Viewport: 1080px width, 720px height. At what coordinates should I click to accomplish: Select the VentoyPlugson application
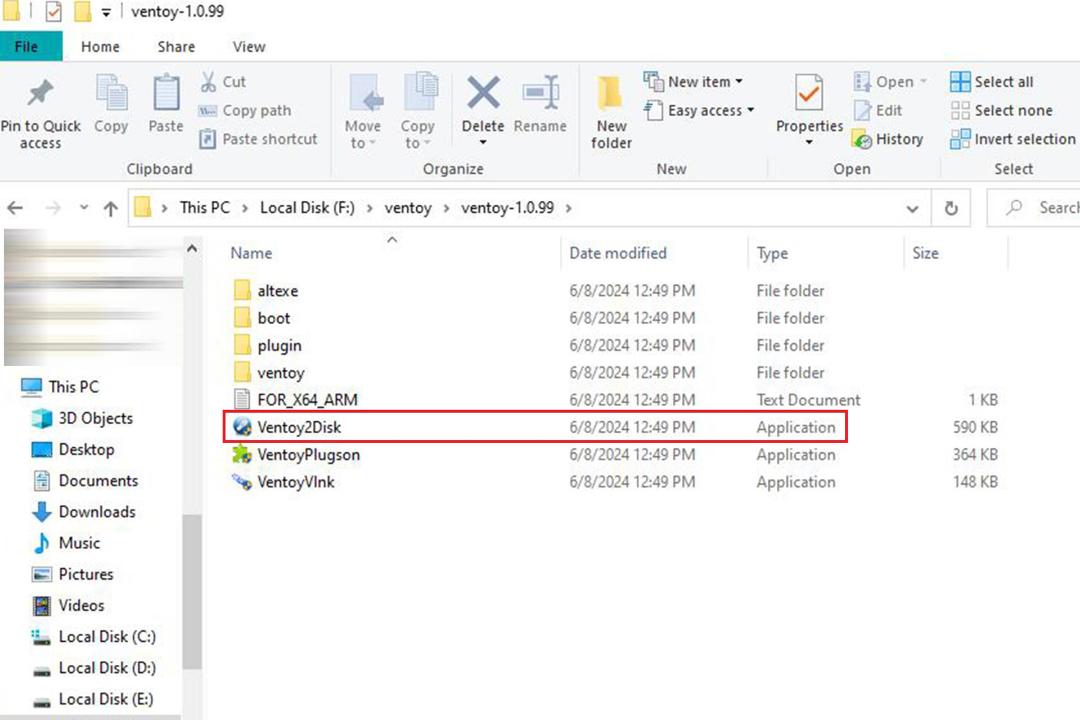click(309, 455)
